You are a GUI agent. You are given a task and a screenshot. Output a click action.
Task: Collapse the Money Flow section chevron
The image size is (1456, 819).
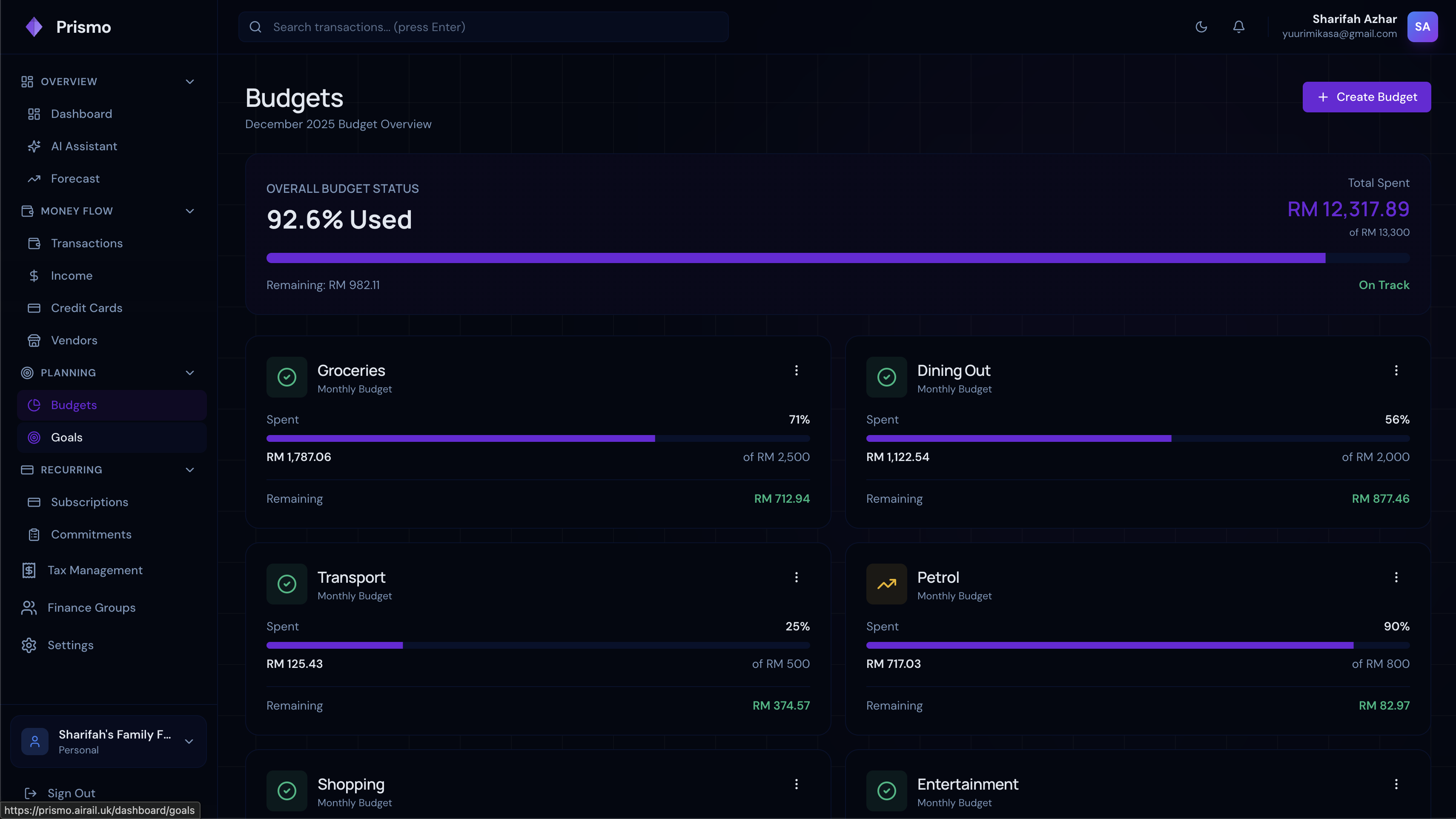coord(190,211)
